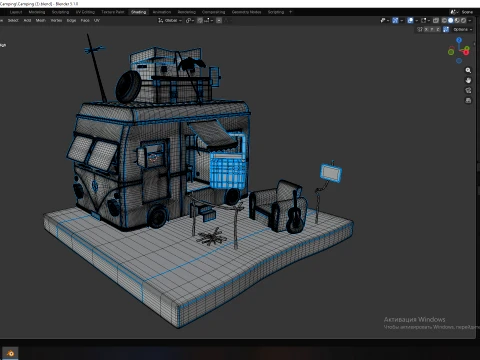Image resolution: width=480 pixels, height=360 pixels.
Task: Switch to wireframe viewport shading
Action: click(x=444, y=21)
